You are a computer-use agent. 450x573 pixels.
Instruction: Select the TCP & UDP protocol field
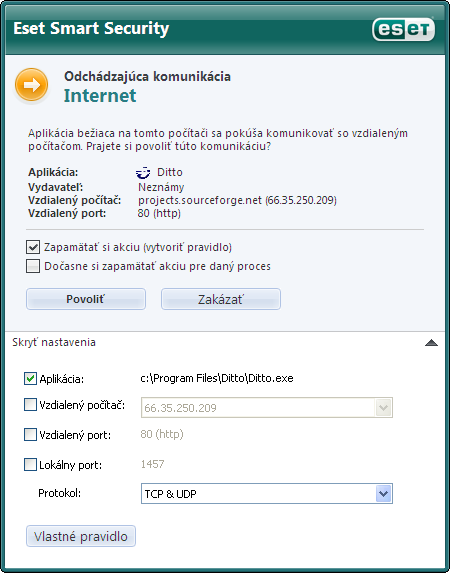267,494
